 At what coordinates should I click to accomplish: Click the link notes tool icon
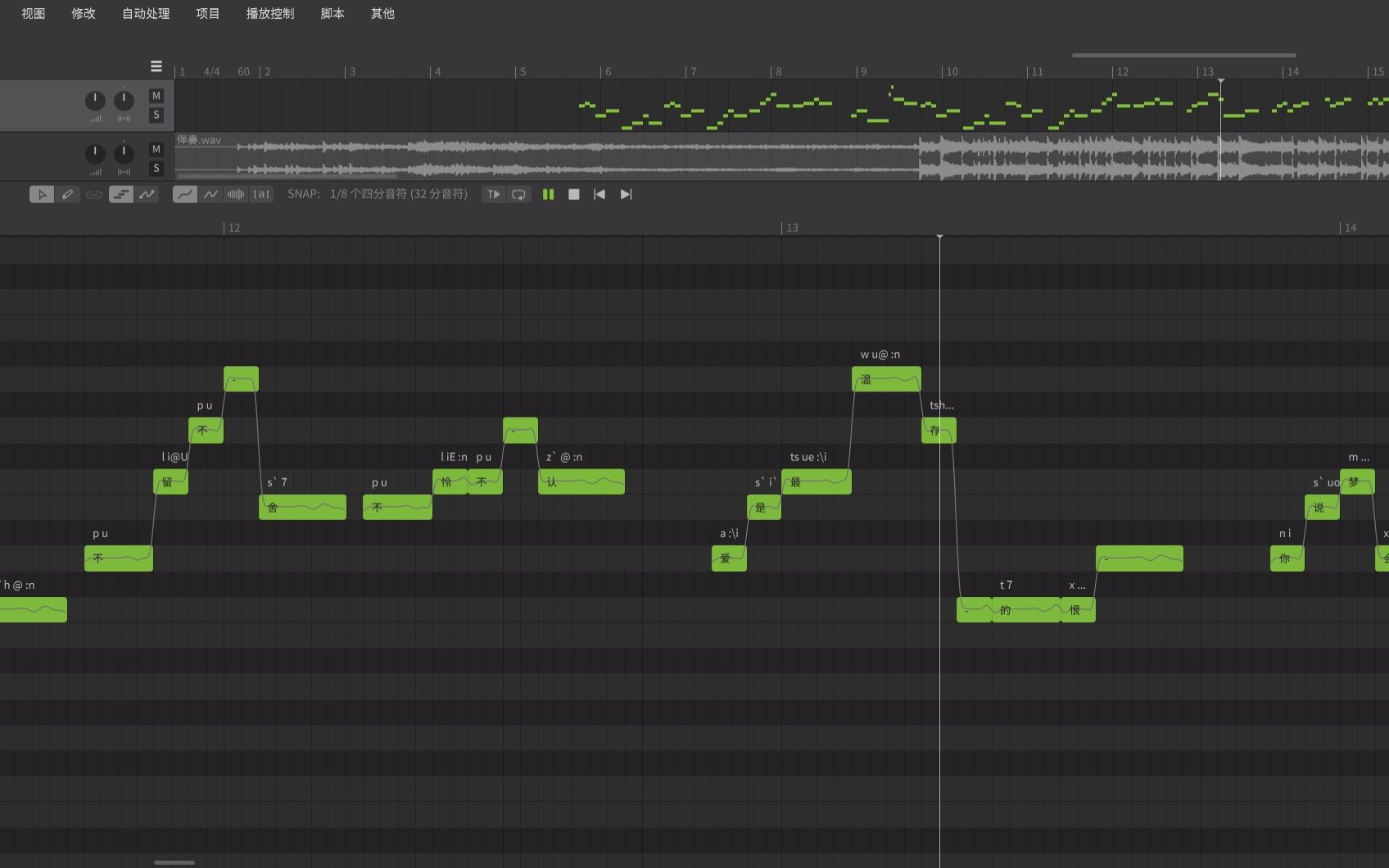tap(94, 194)
